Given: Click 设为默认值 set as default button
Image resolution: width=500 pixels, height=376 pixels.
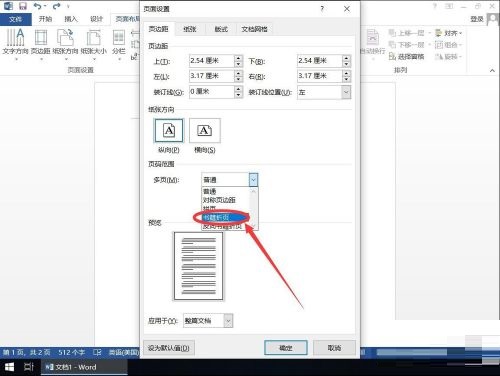Looking at the screenshot, I should [x=169, y=348].
